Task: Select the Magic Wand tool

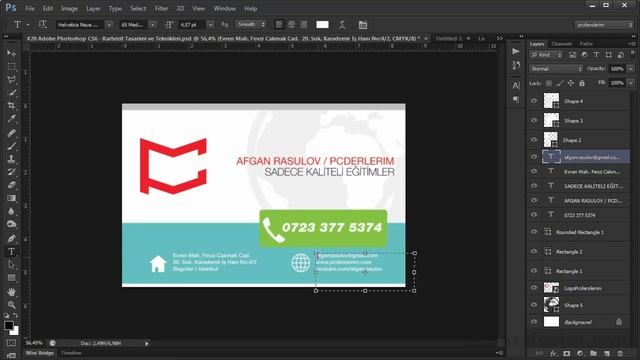Action: [x=11, y=92]
